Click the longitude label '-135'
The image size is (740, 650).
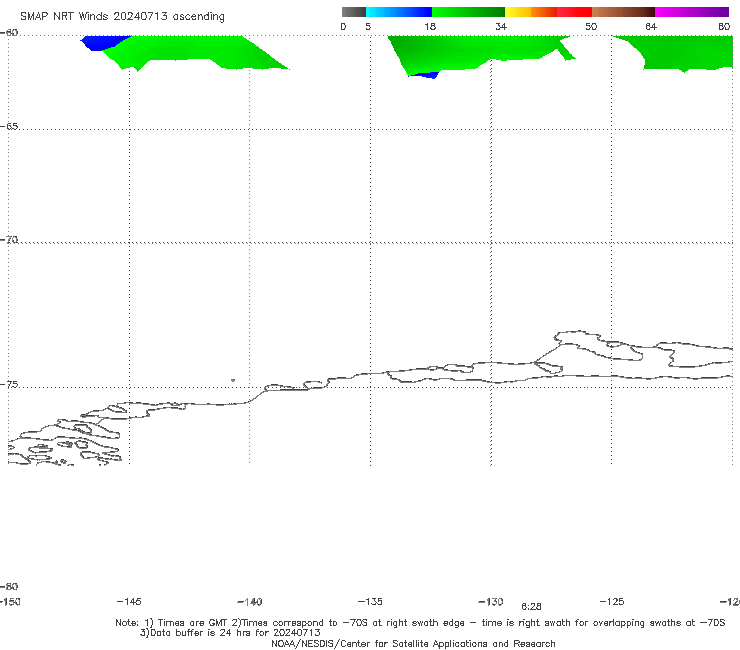pos(370,602)
